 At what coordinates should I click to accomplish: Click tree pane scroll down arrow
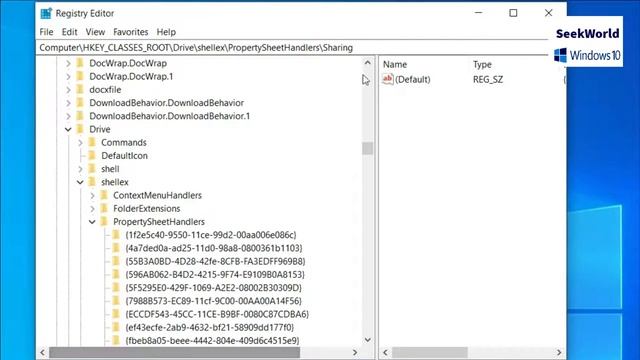coord(367,340)
